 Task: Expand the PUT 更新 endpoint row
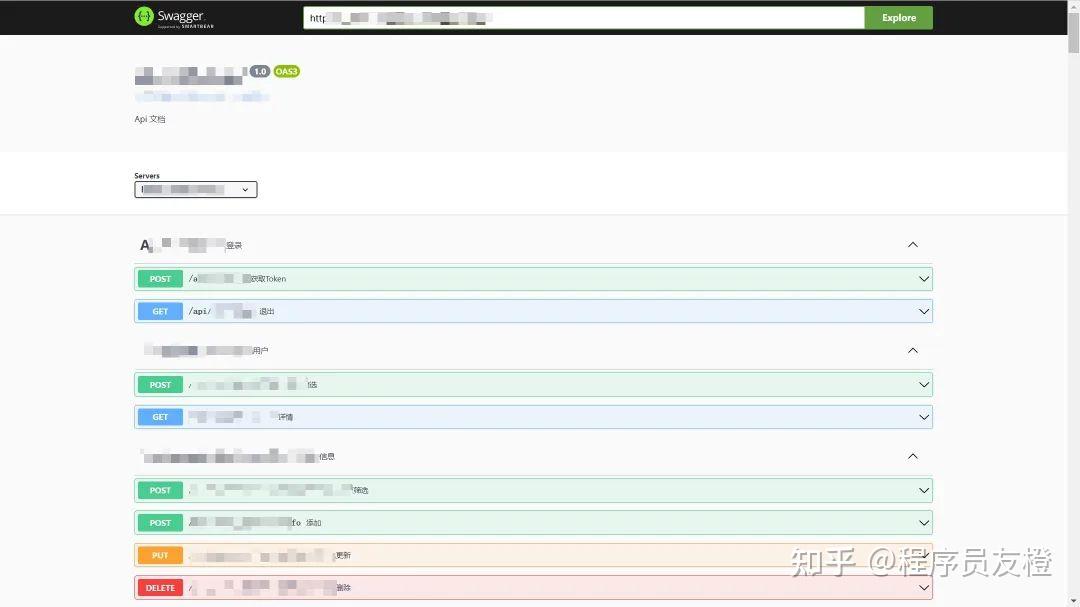[922, 555]
